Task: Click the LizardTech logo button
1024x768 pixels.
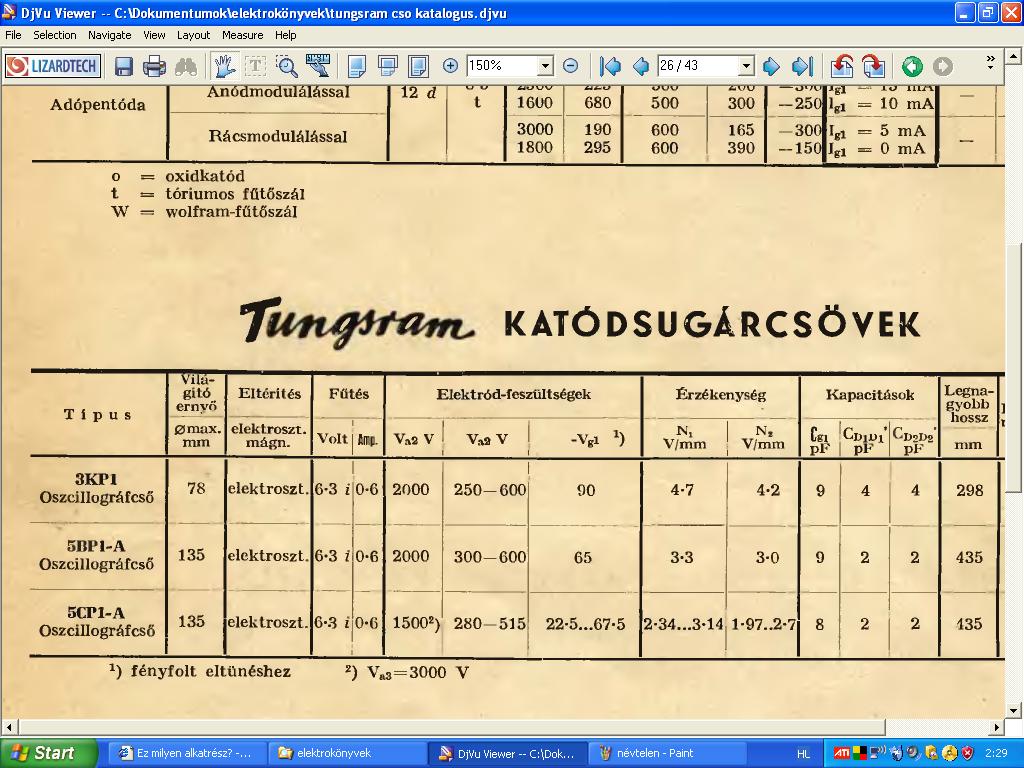Action: click(x=52, y=66)
